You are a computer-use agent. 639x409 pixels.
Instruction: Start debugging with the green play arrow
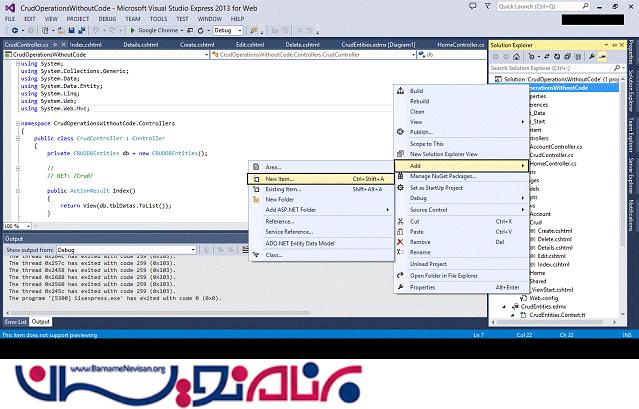[x=132, y=30]
